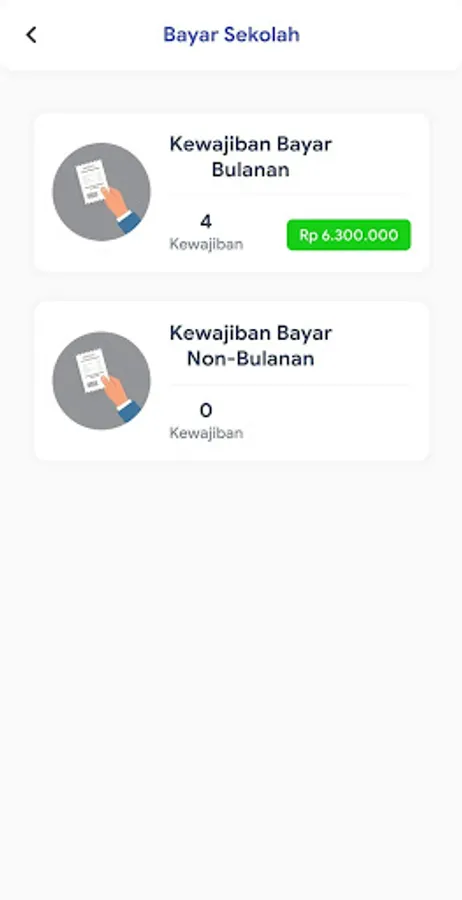462x900 pixels.
Task: Click hand illustration in monthly card
Action: pos(121,208)
